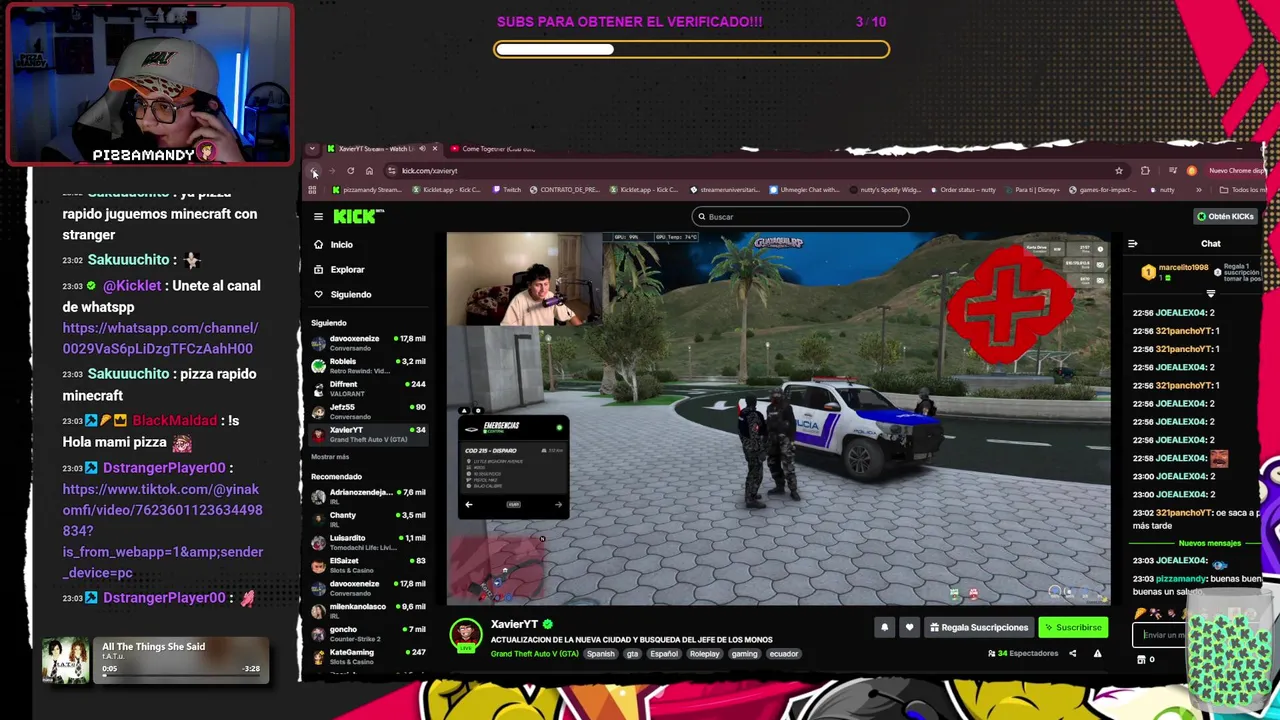
Task: Click Grand Theft Auto V (GTA) category link
Action: pos(534,654)
